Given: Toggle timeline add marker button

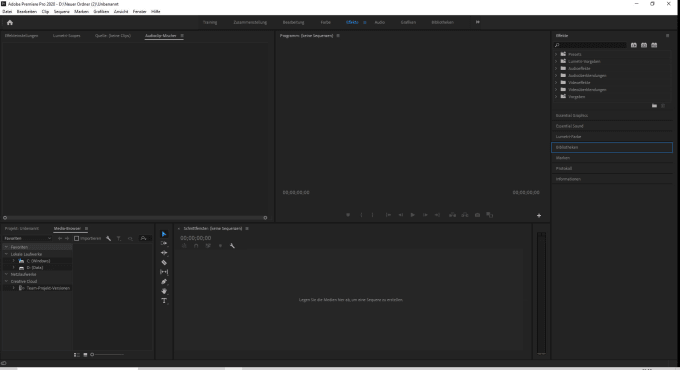Looking at the screenshot, I should (220, 246).
